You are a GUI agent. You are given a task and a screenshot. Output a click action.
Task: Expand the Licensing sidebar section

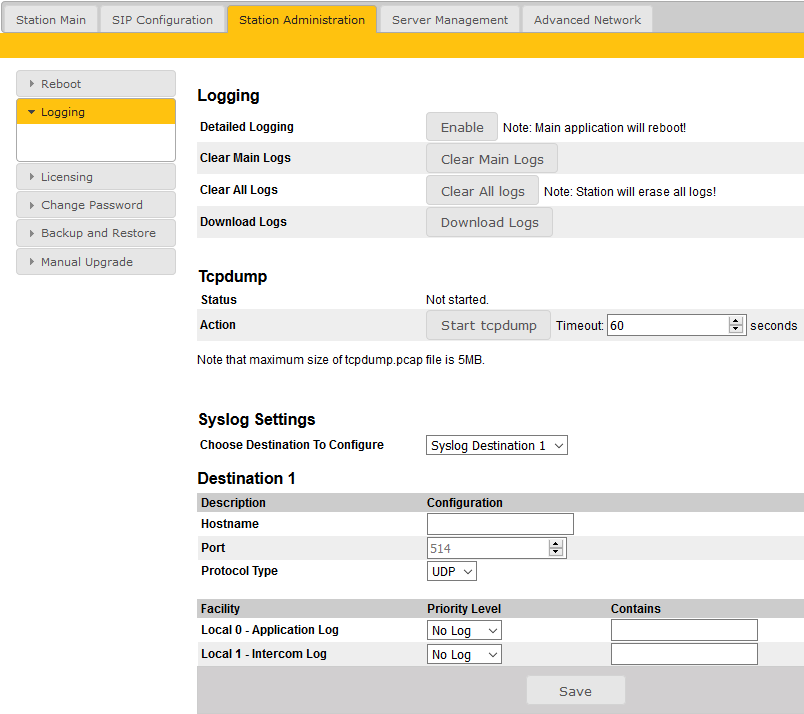pyautogui.click(x=96, y=177)
